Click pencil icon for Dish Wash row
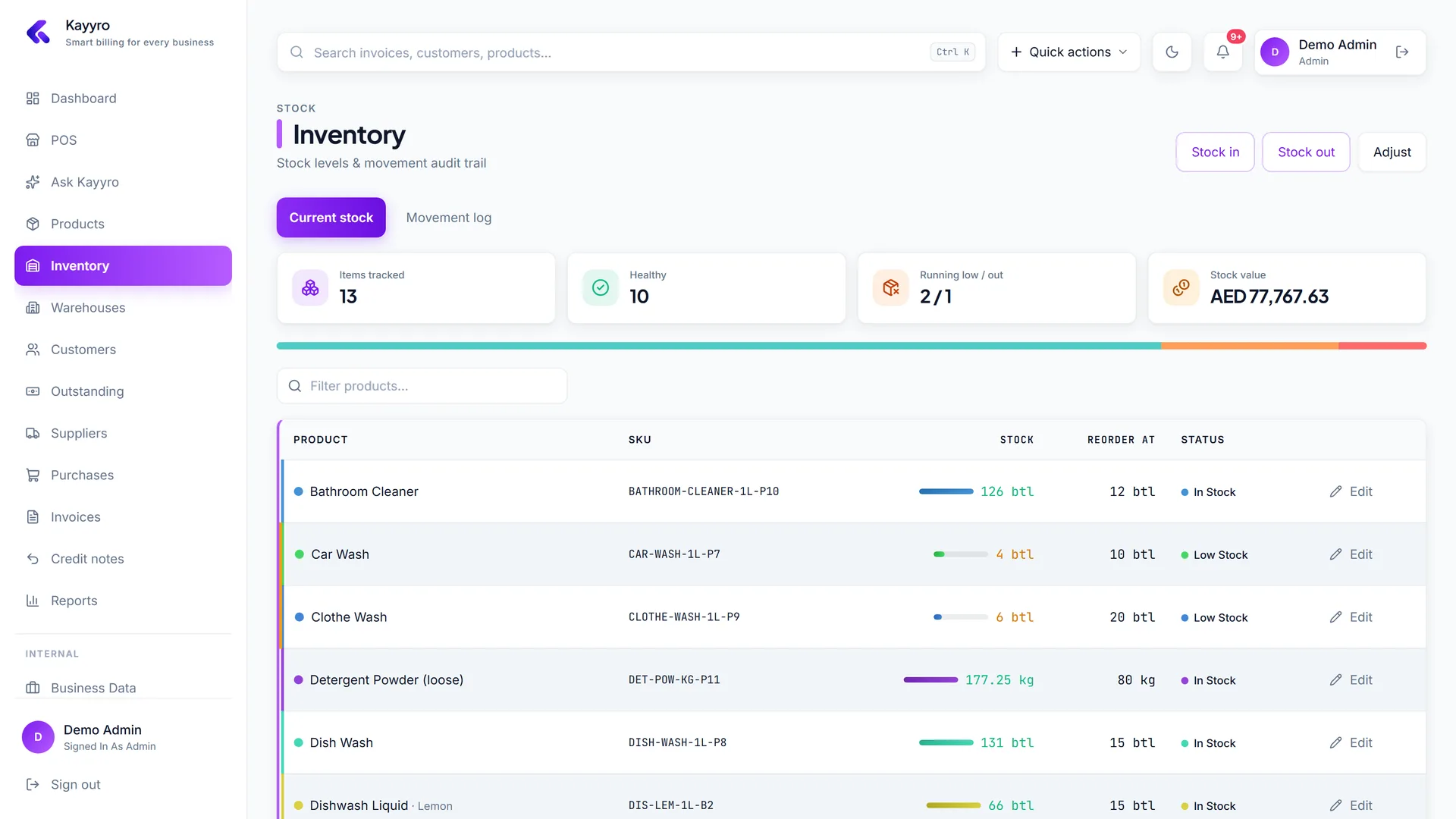The width and height of the screenshot is (1456, 819). (1335, 743)
